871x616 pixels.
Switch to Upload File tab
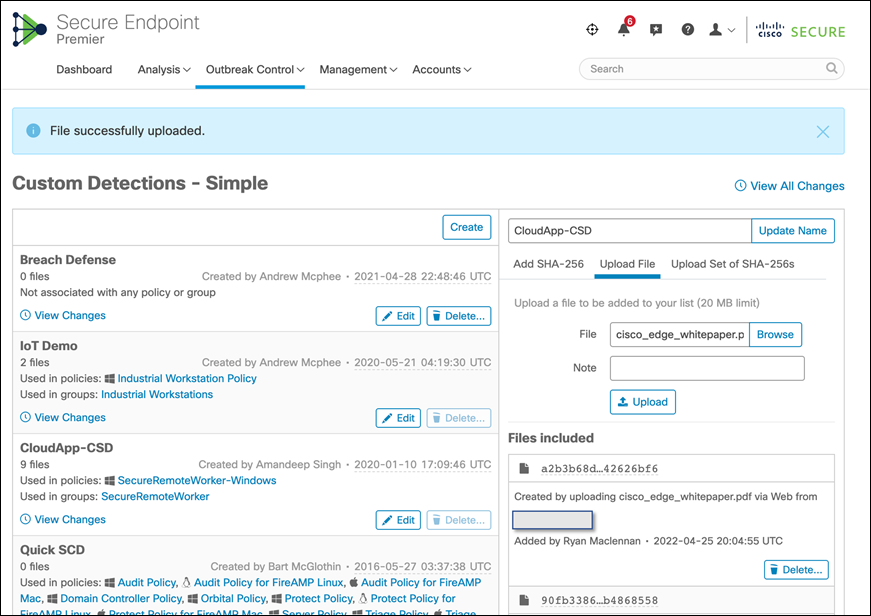627,264
